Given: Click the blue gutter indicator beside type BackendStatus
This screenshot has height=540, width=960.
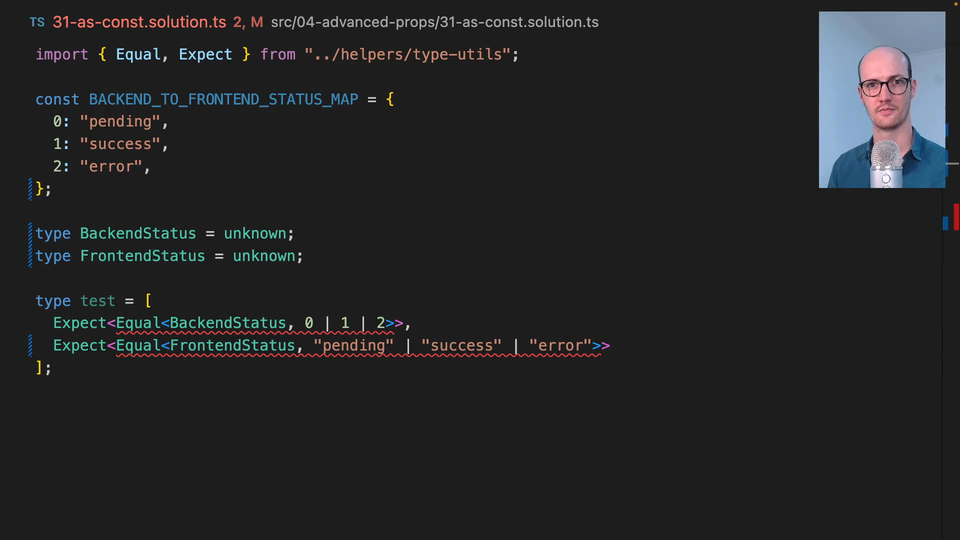Looking at the screenshot, I should (31, 233).
